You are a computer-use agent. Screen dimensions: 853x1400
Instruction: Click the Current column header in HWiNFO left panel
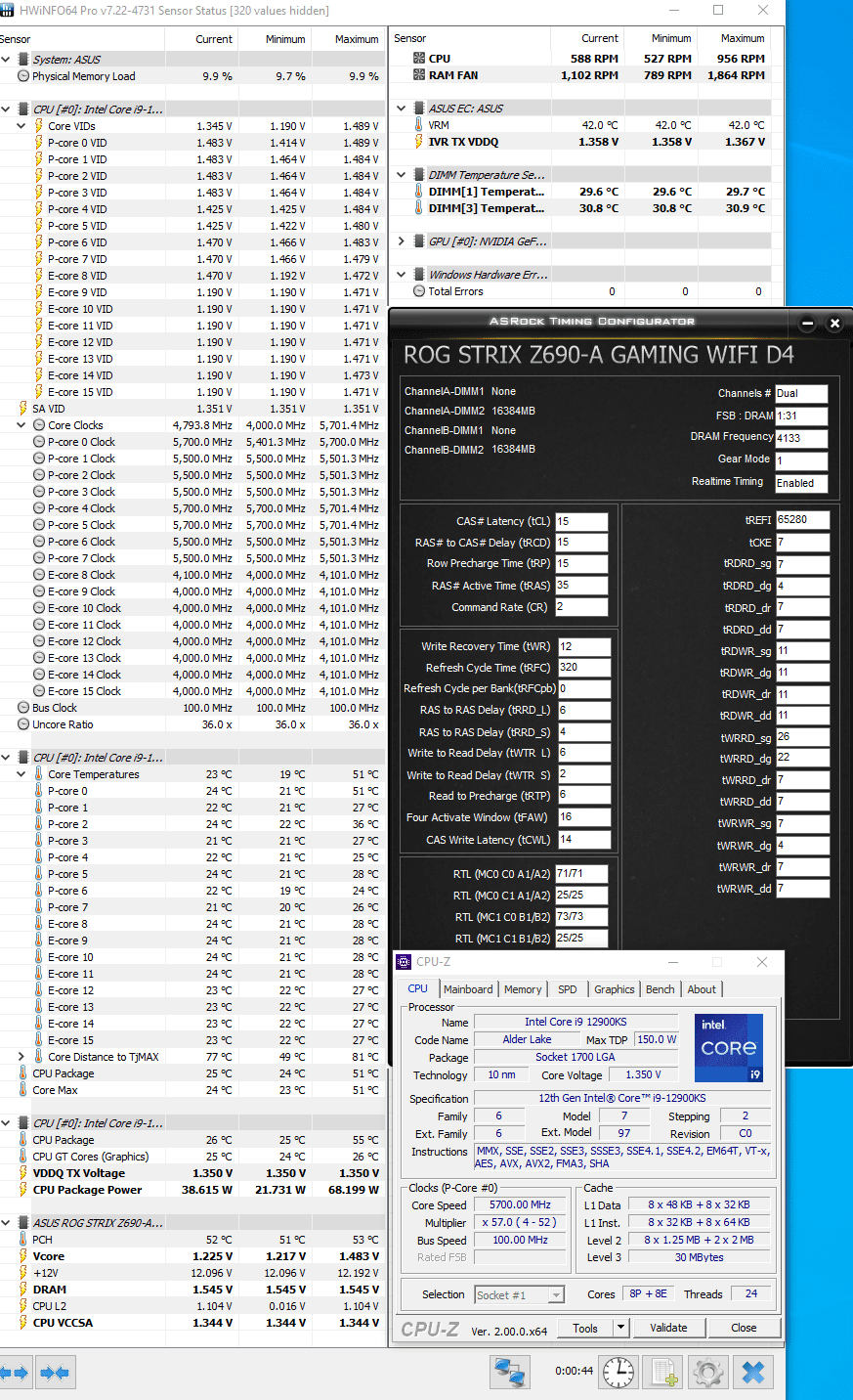201,39
